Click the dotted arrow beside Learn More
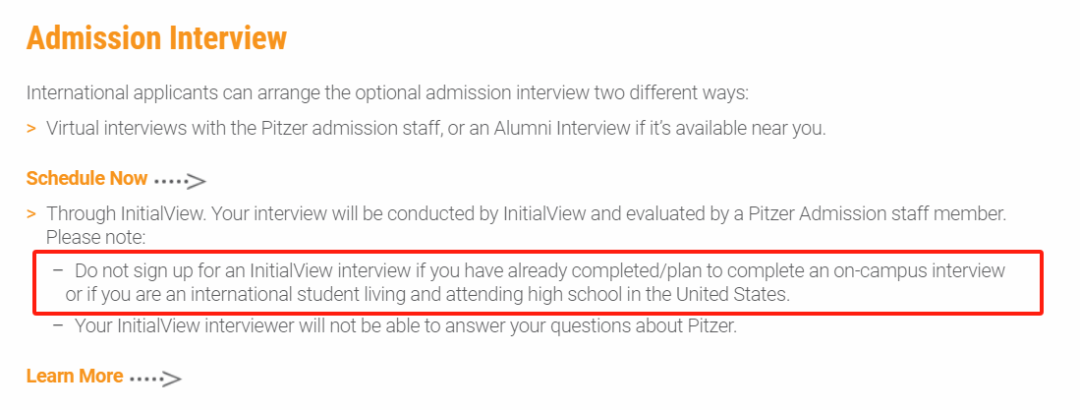1080x410 pixels. pyautogui.click(x=156, y=379)
